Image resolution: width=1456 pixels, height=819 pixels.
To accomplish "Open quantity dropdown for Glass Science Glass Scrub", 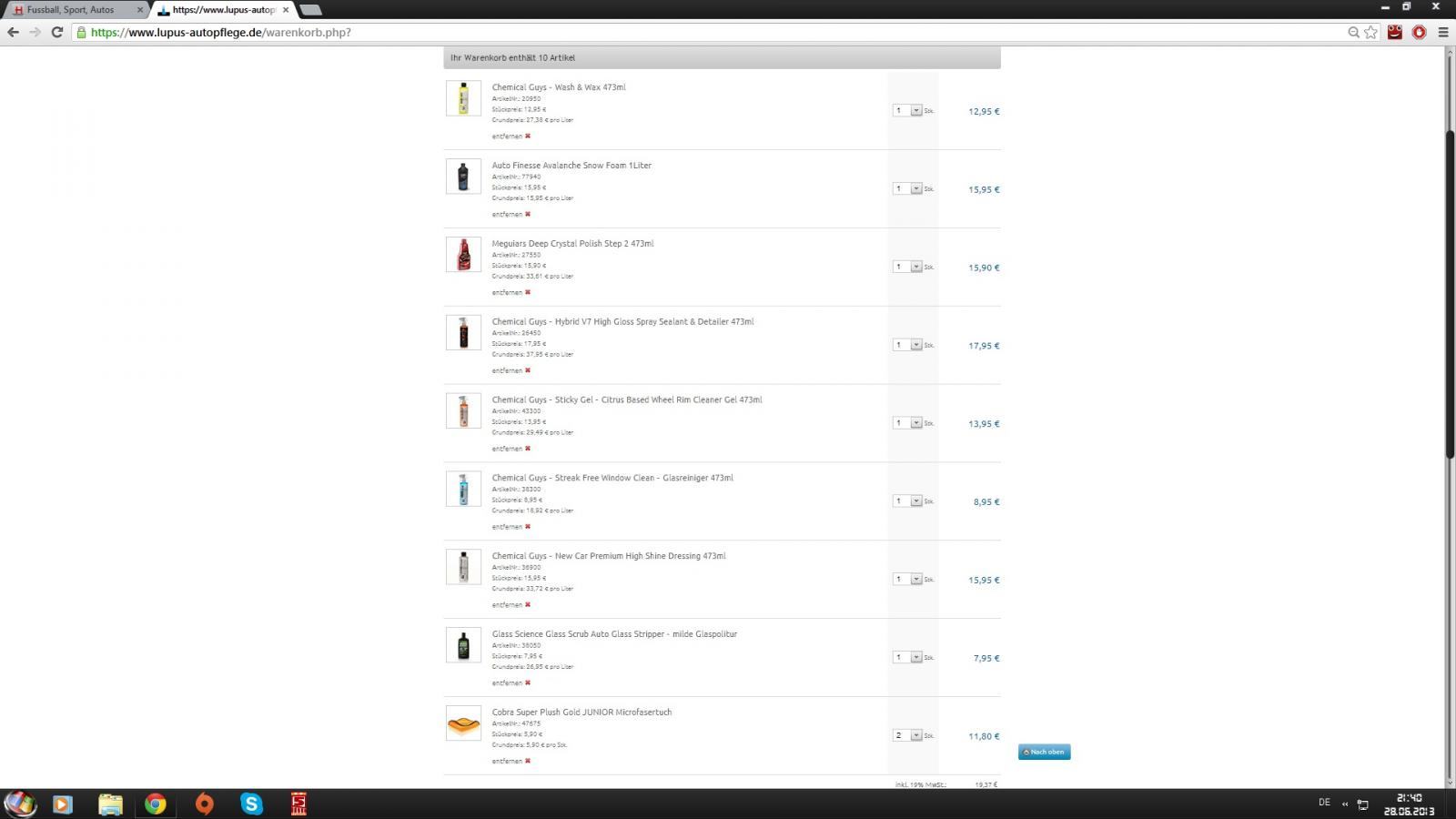I will tap(907, 658).
